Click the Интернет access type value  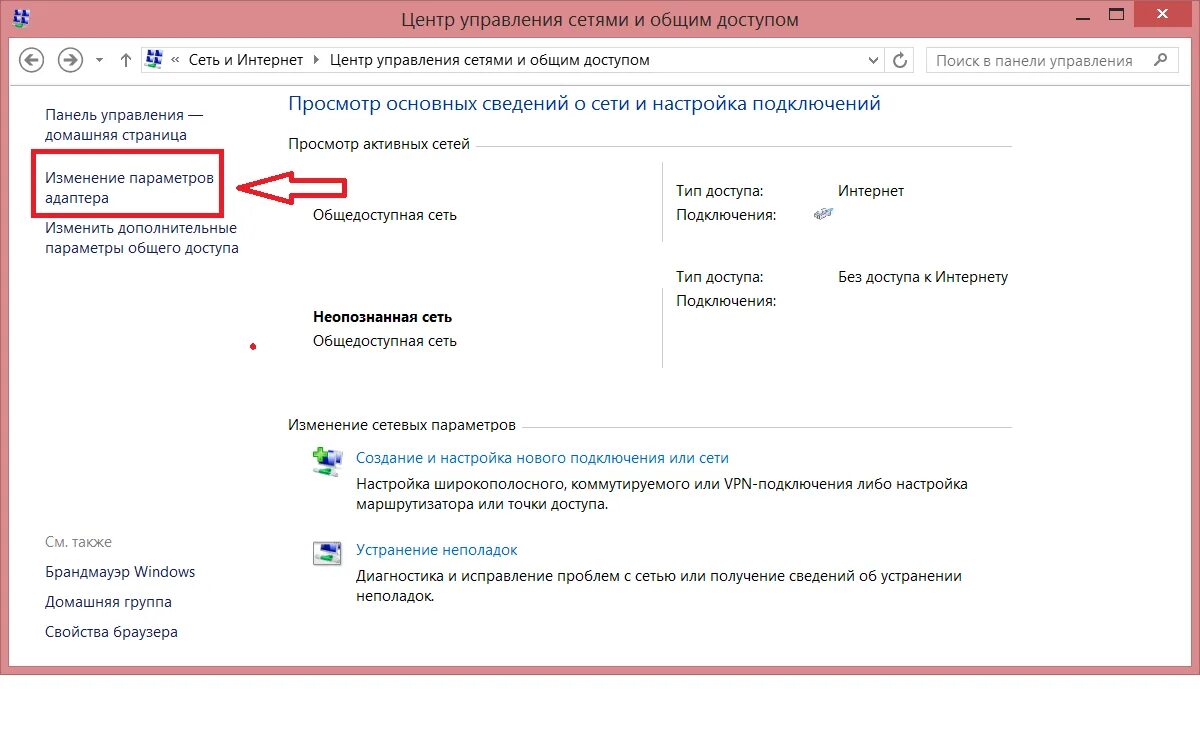(871, 191)
